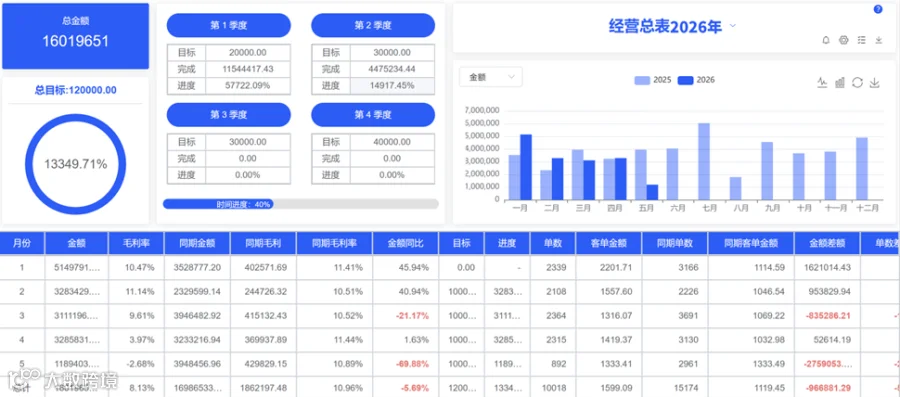Open the blue help question-mark icon

pos(878,9)
